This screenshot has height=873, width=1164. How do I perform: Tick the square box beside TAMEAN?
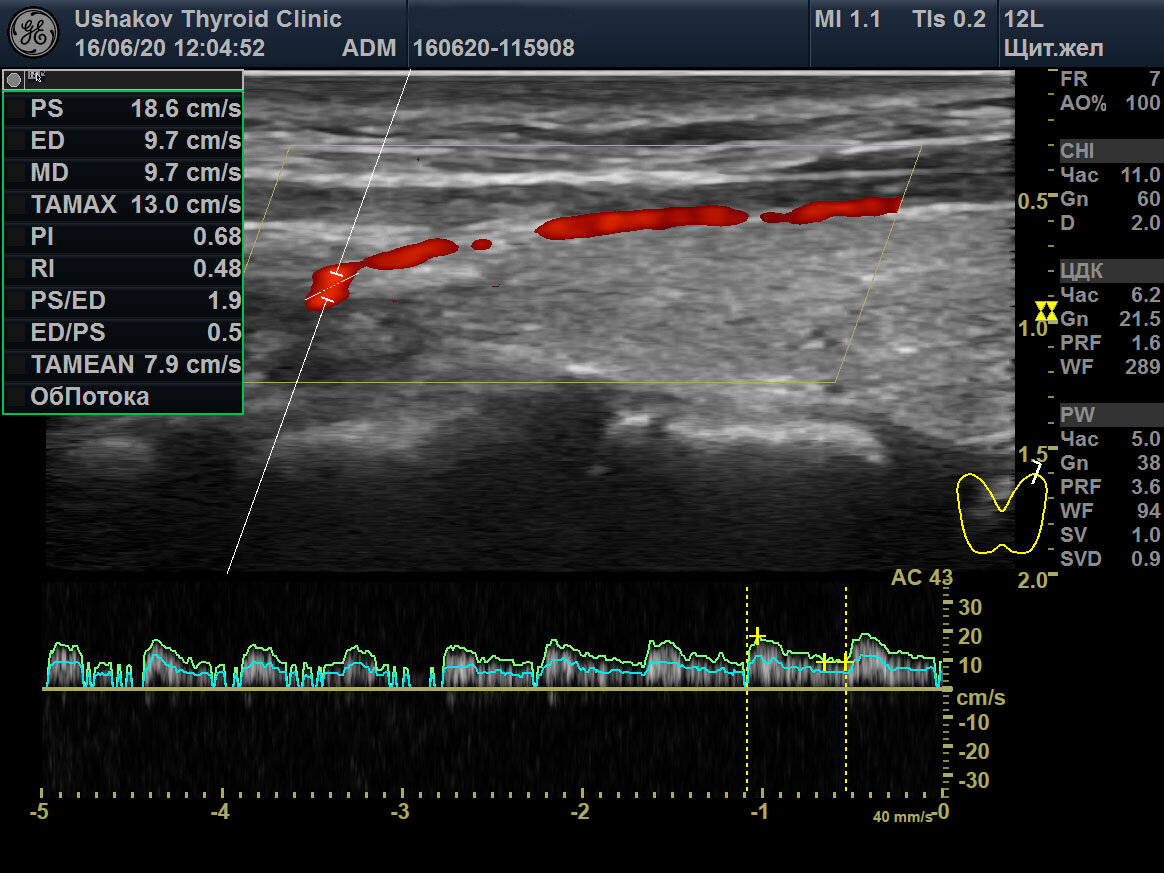[x=16, y=364]
